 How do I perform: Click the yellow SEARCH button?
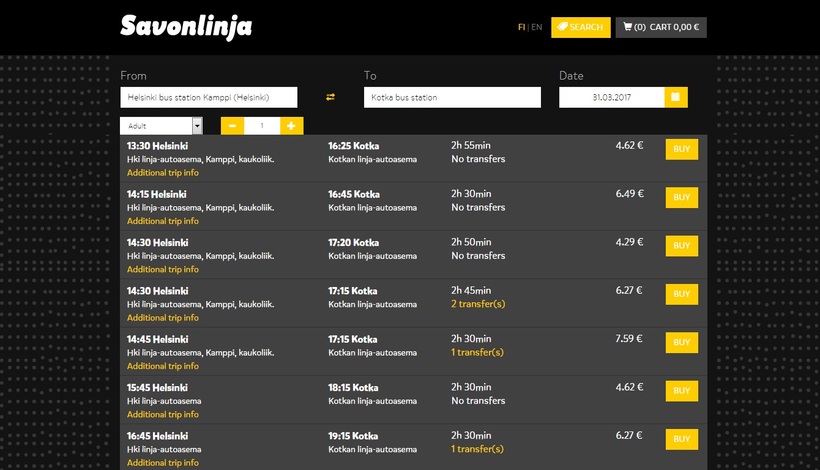pos(579,27)
